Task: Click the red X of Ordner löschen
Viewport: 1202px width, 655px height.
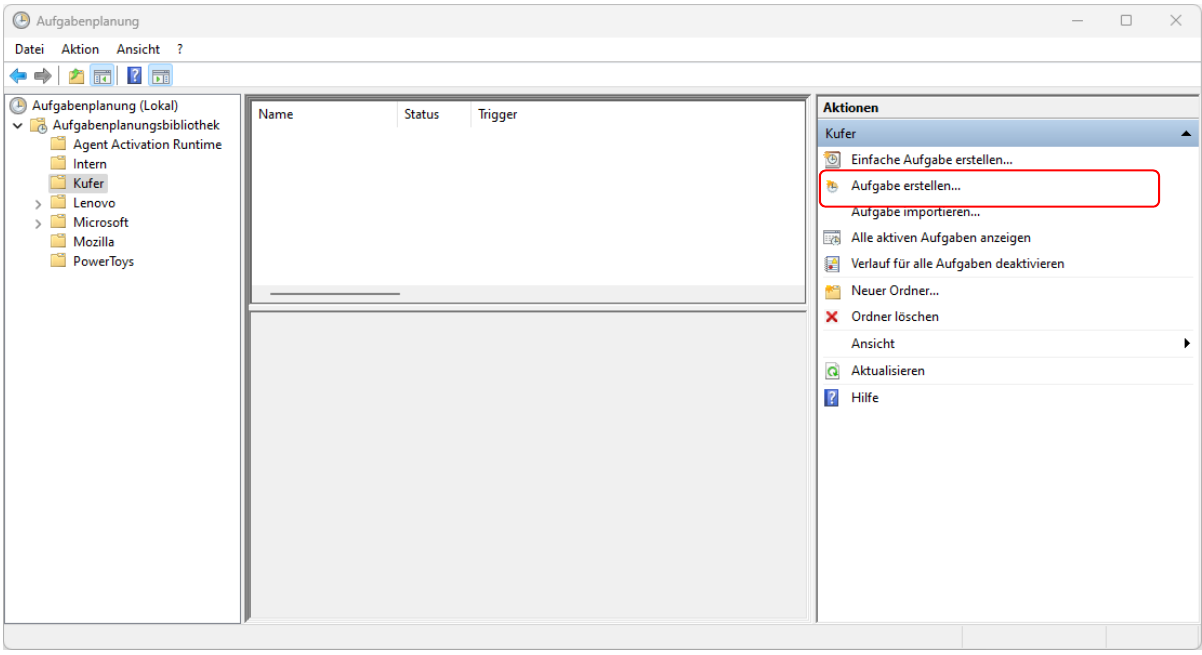Action: [832, 317]
